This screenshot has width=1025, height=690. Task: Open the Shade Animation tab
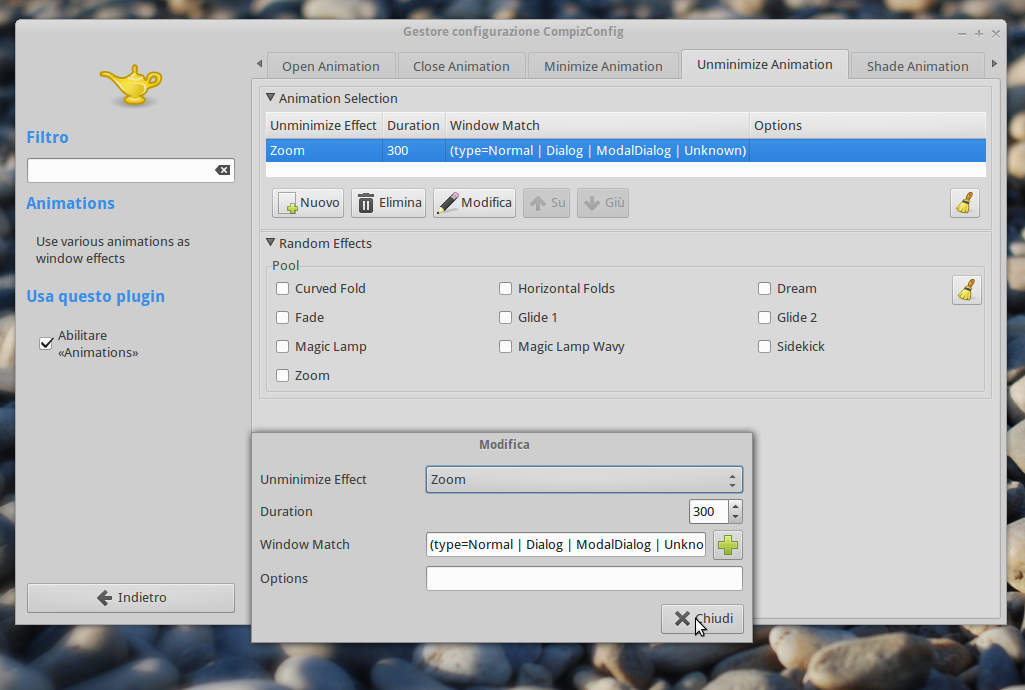917,66
